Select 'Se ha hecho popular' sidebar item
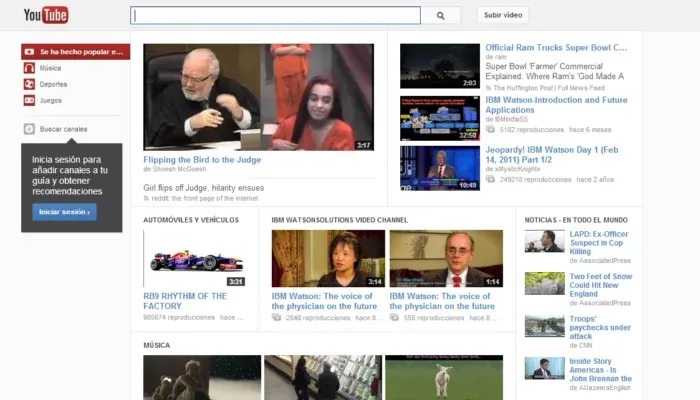The image size is (700, 400). [x=80, y=51]
